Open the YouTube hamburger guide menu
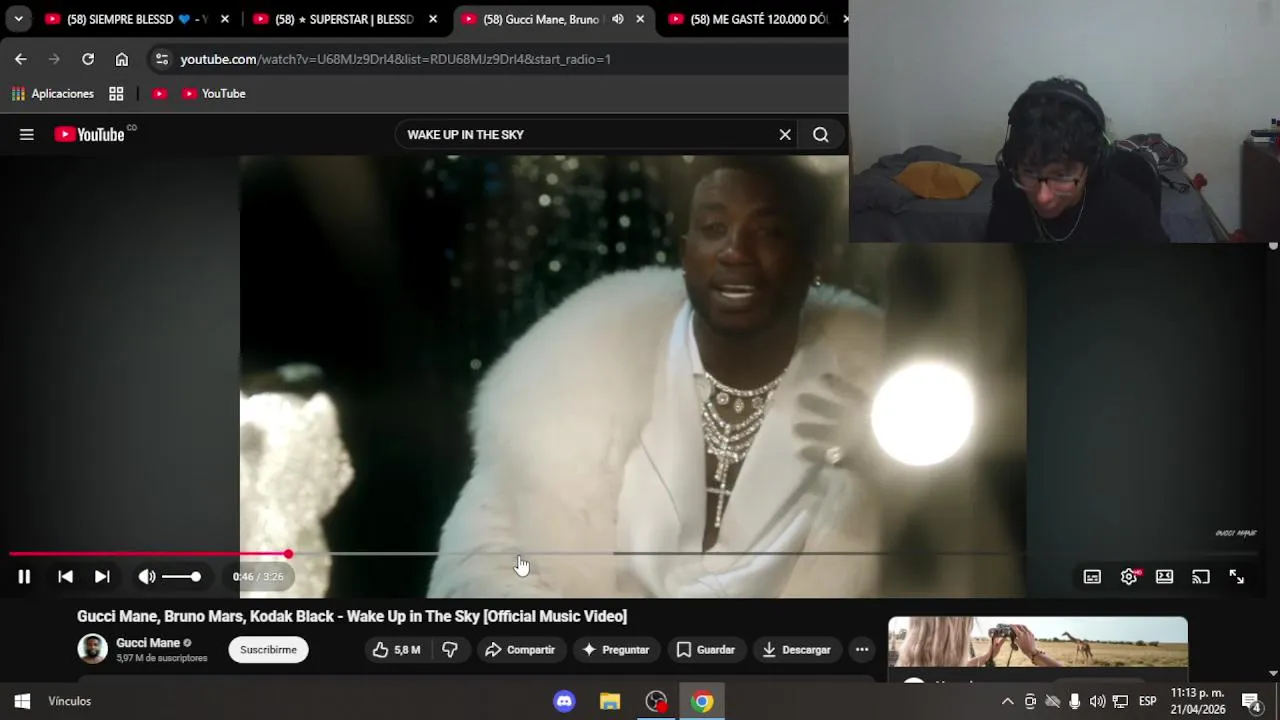 click(27, 135)
